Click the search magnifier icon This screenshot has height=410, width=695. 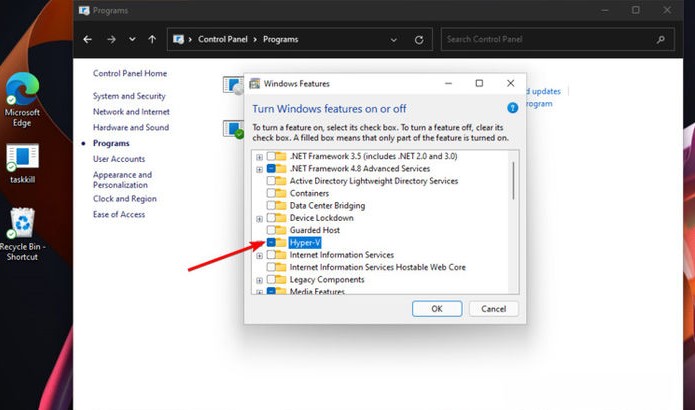click(660, 39)
